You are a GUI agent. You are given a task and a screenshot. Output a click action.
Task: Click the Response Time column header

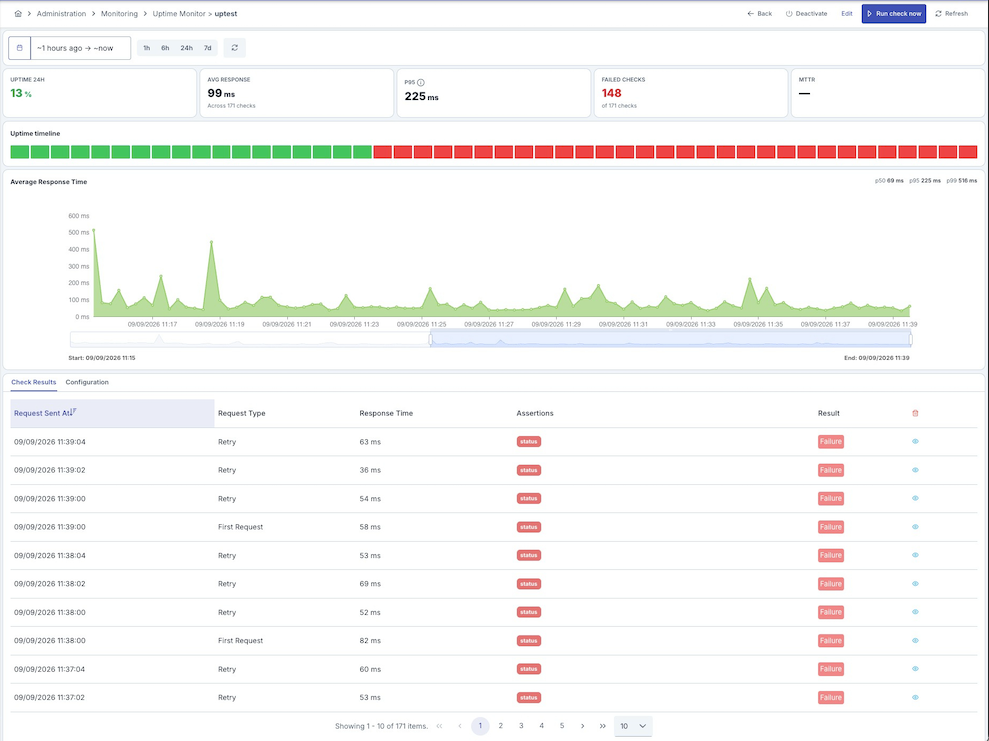click(386, 413)
